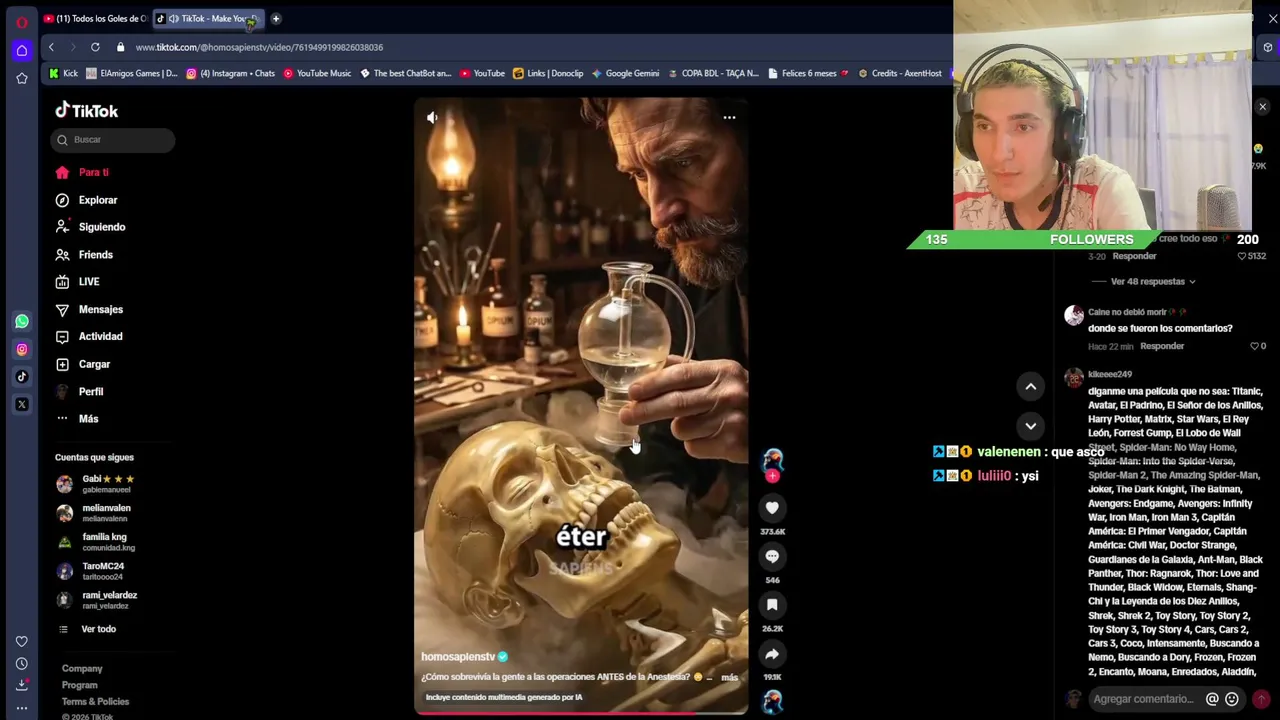1280x720 pixels.
Task: Open the Instagram Chats bookmark
Action: (230, 73)
